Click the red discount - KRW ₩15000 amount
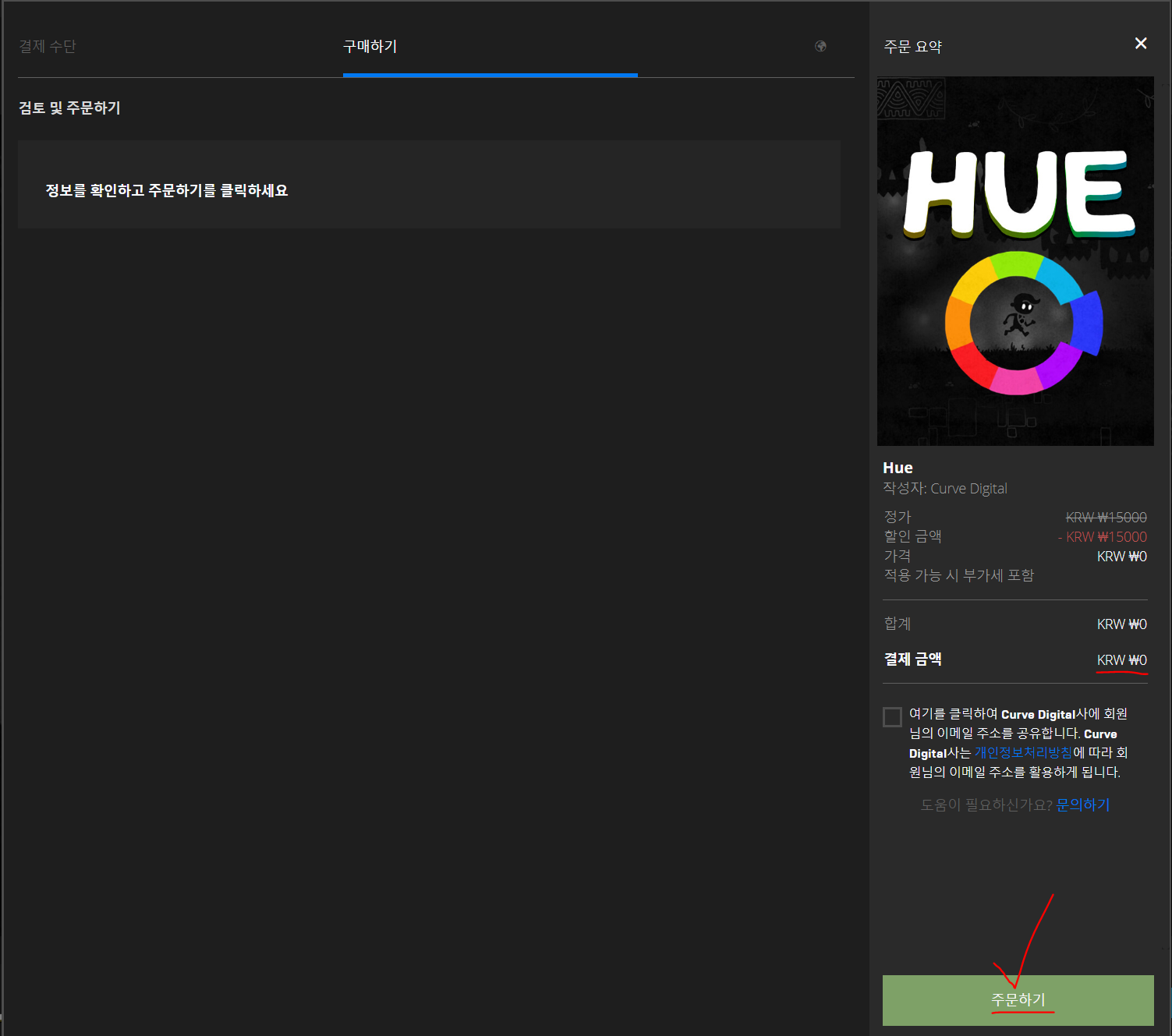Screen dimensions: 1172x1036 pos(1102,537)
